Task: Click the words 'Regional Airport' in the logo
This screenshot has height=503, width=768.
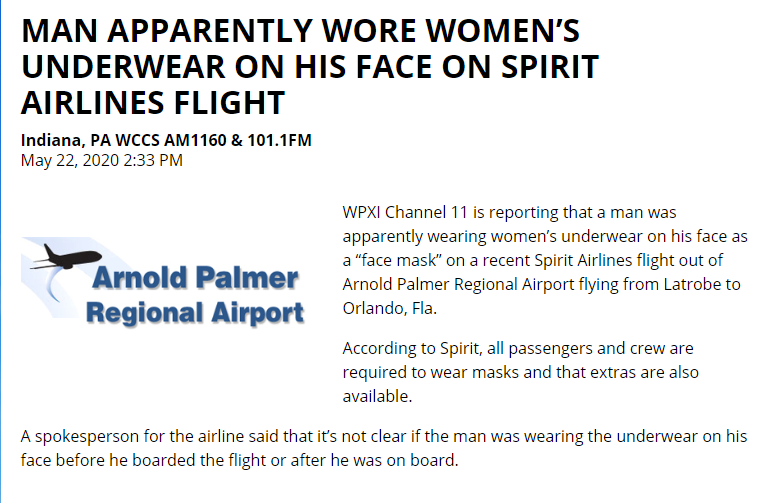Action: coord(195,313)
